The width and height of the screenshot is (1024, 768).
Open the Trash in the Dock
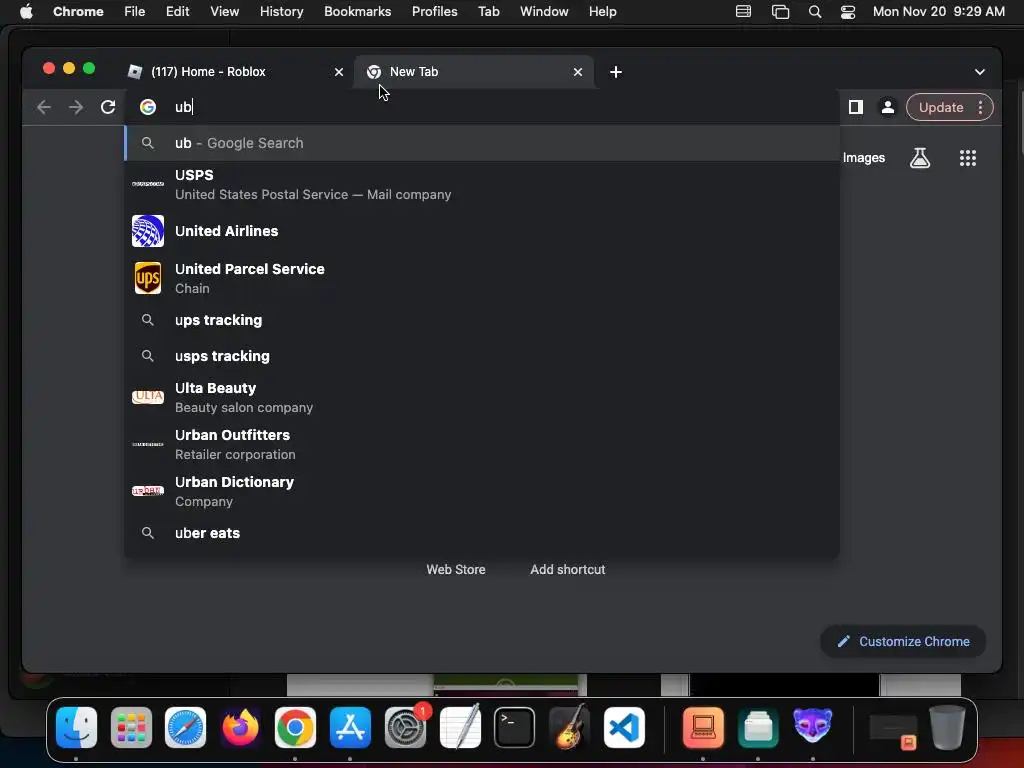(947, 728)
